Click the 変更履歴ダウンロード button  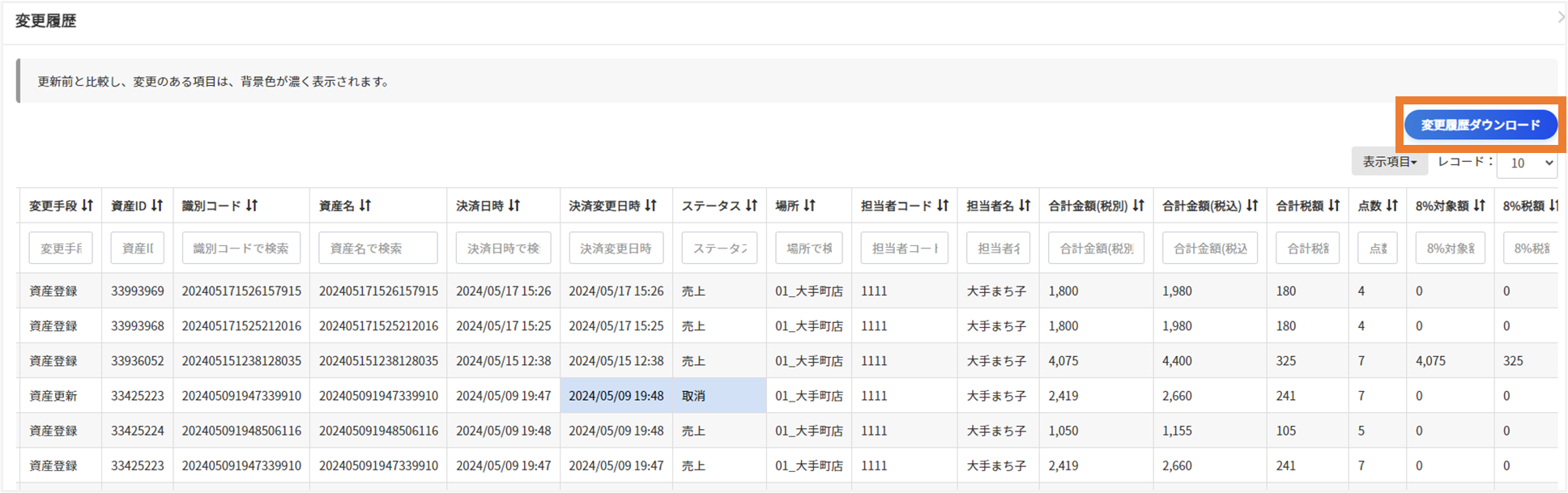(1480, 125)
